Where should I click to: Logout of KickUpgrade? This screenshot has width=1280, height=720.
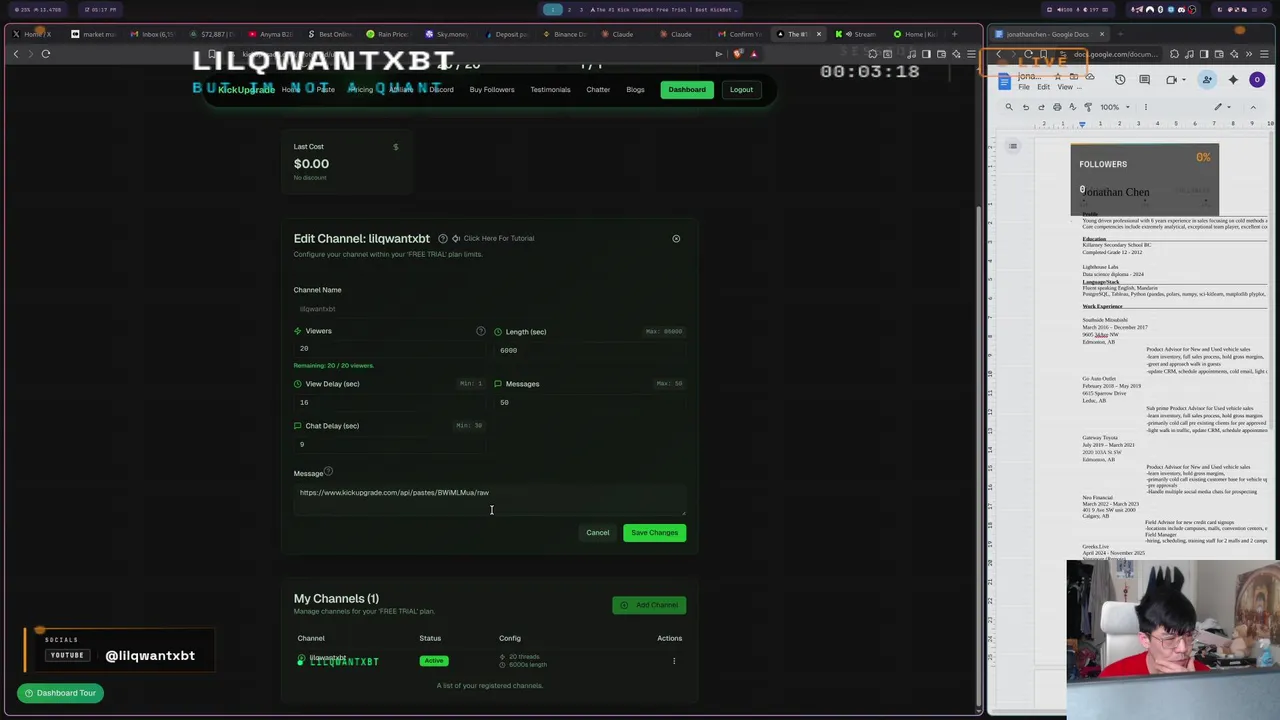coord(741,90)
